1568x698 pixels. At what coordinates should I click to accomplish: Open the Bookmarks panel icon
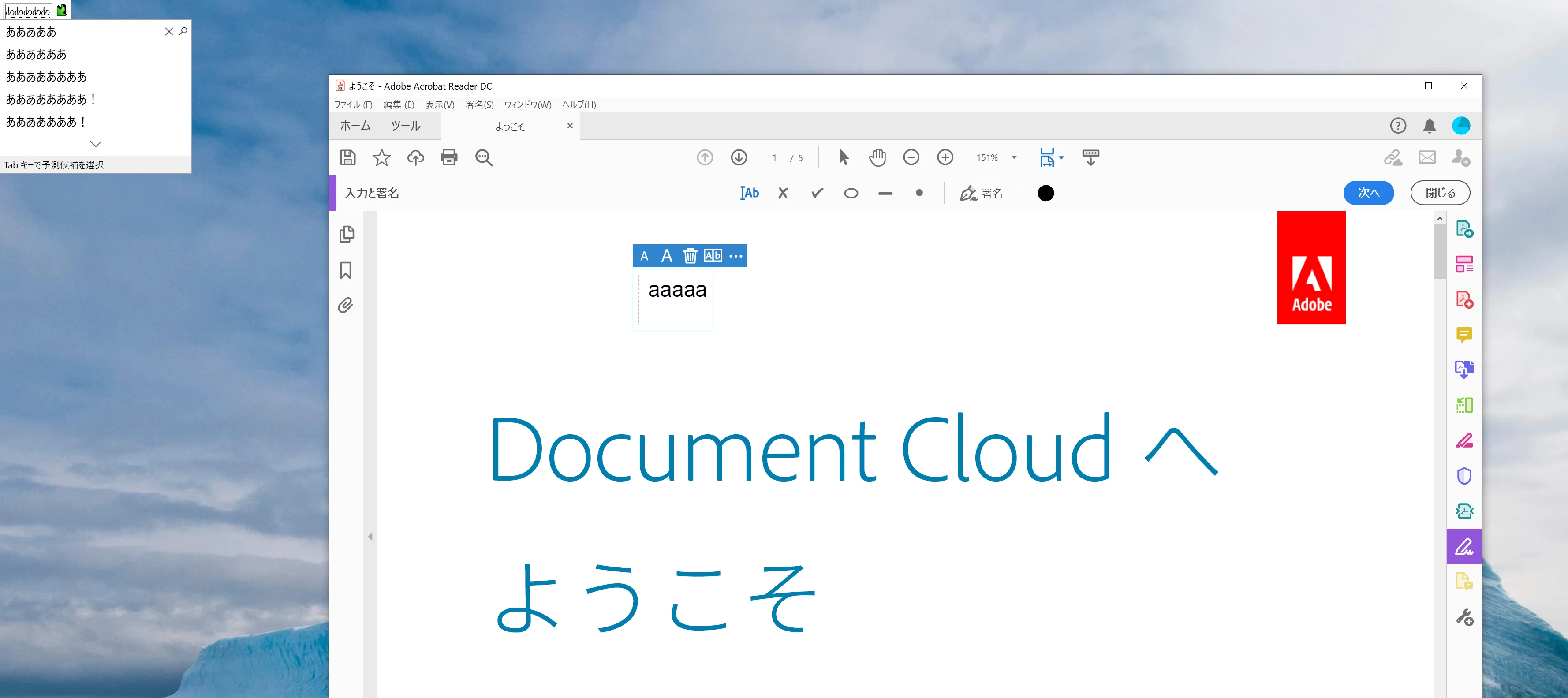tap(346, 270)
